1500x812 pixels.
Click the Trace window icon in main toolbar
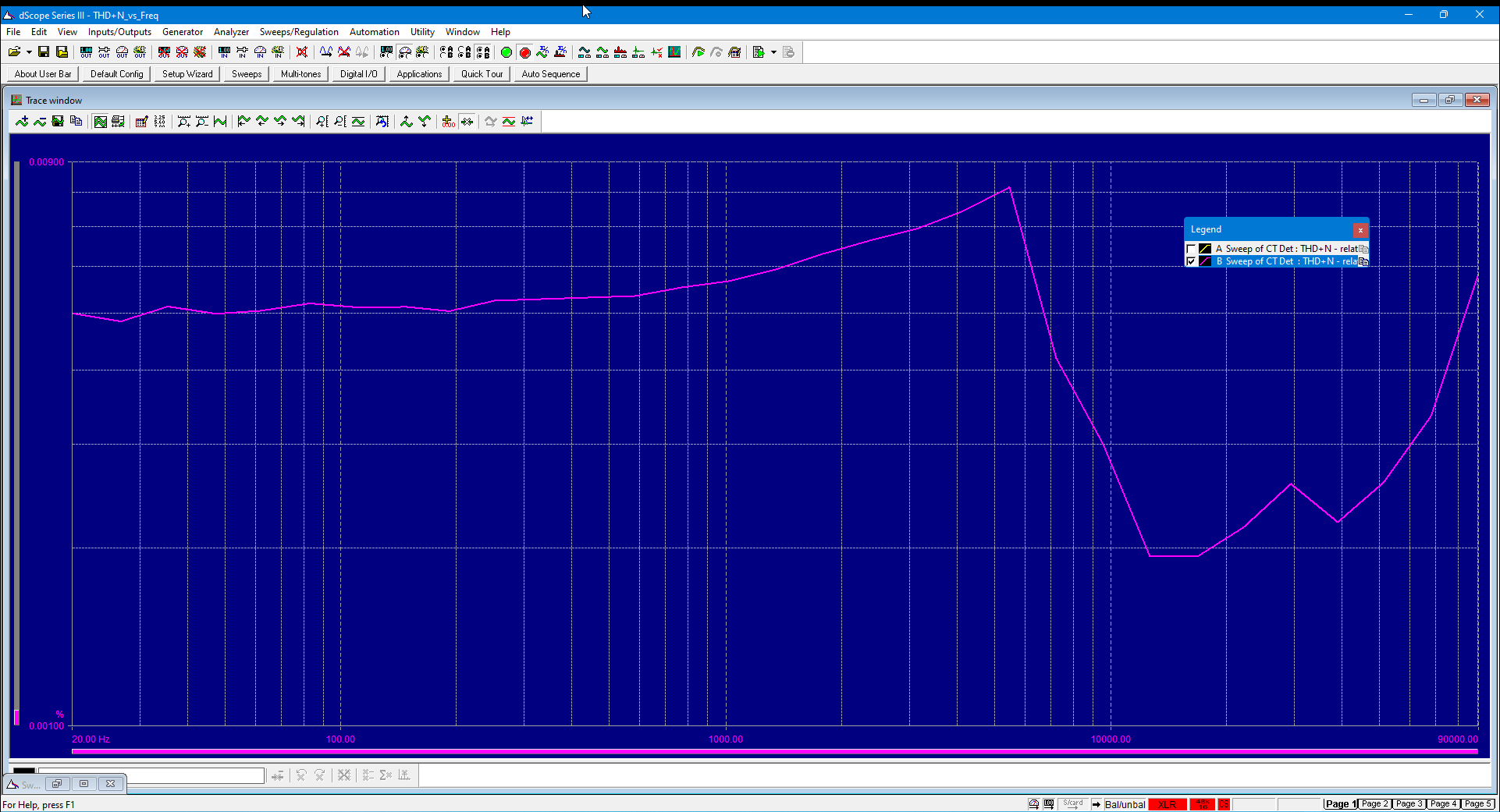[x=674, y=52]
